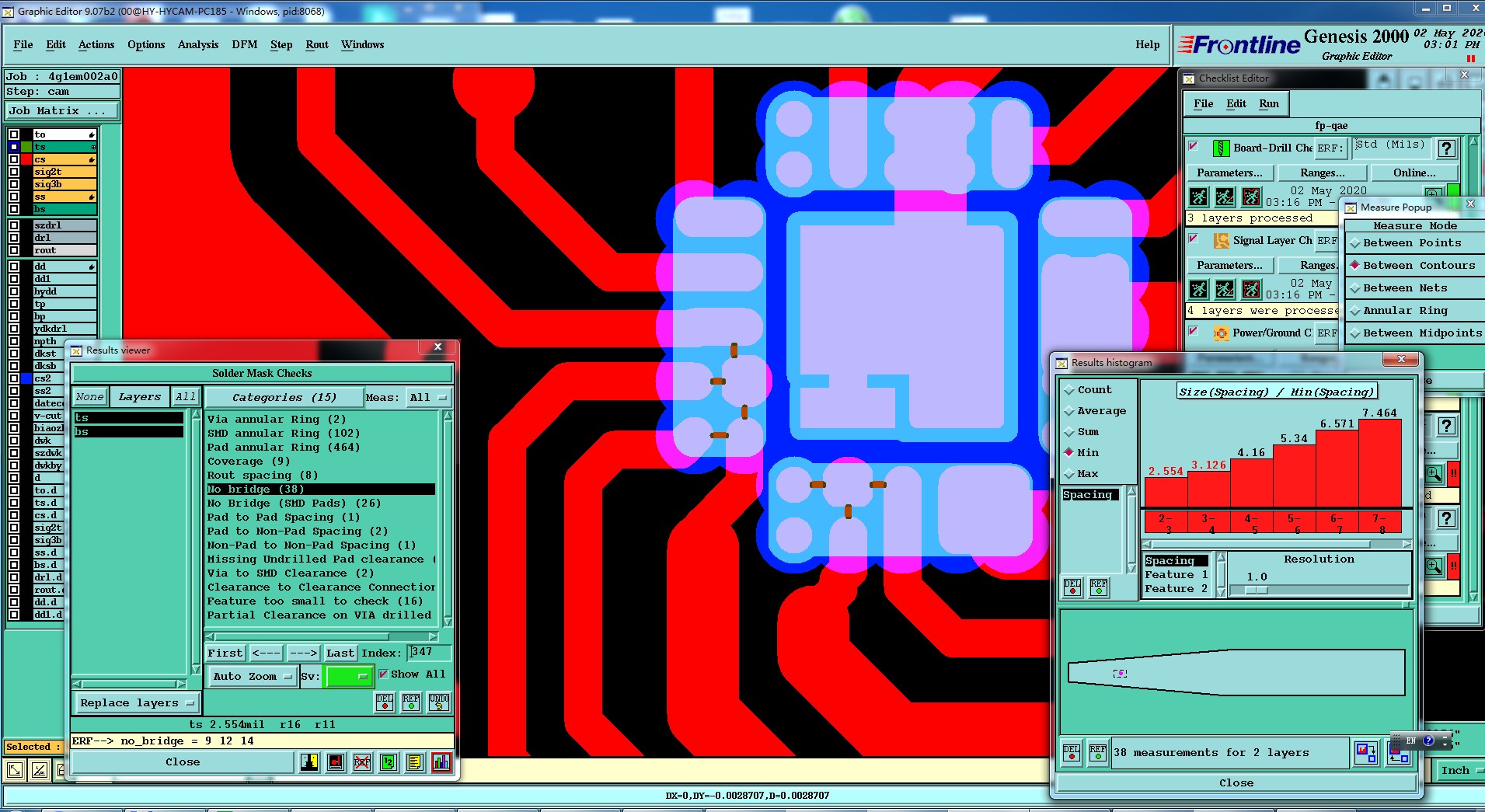The image size is (1485, 812).
Task: Click UNDO icon in Results viewer
Action: (439, 702)
